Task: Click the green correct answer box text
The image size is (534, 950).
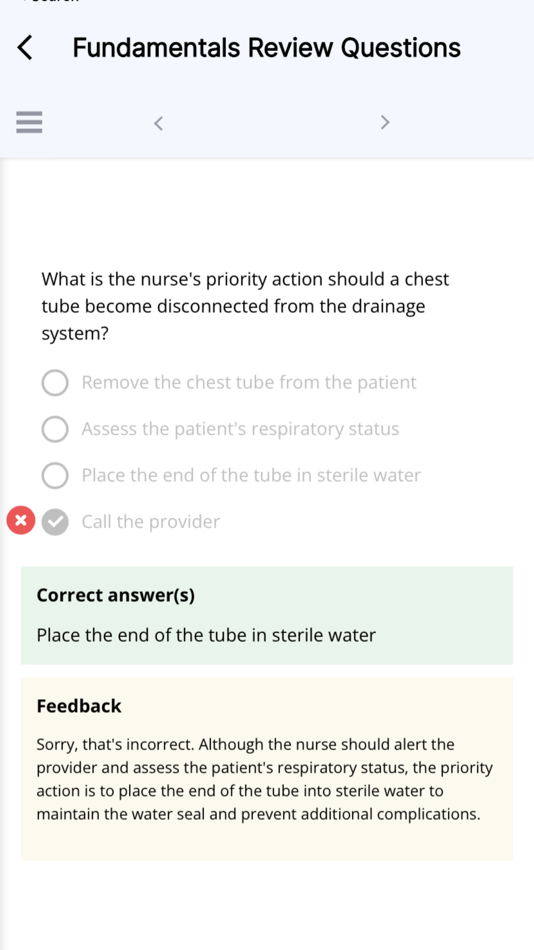Action: click(206, 635)
